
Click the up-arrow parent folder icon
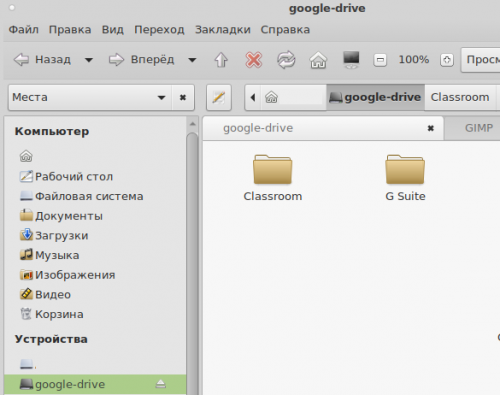221,60
